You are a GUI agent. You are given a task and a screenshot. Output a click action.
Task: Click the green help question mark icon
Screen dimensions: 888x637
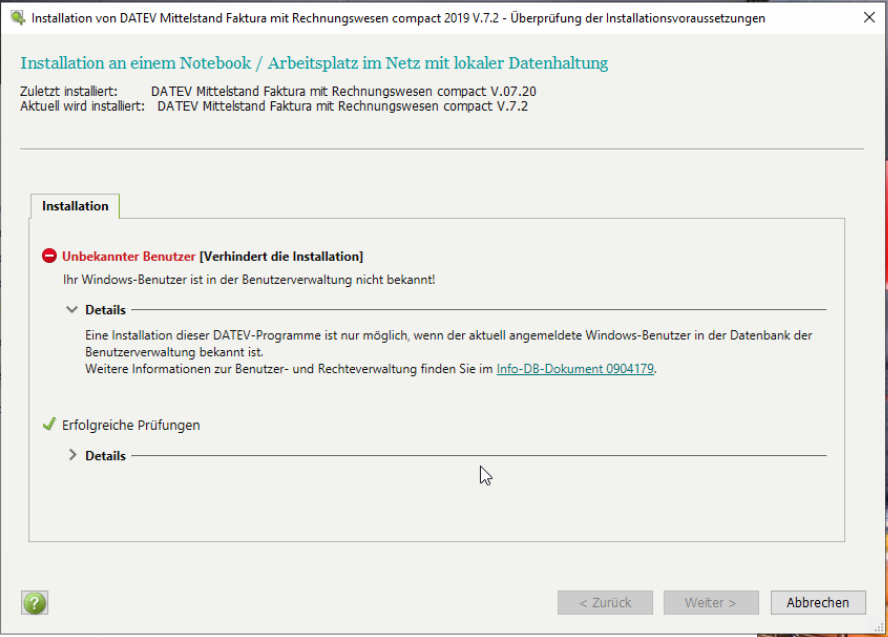tap(35, 603)
